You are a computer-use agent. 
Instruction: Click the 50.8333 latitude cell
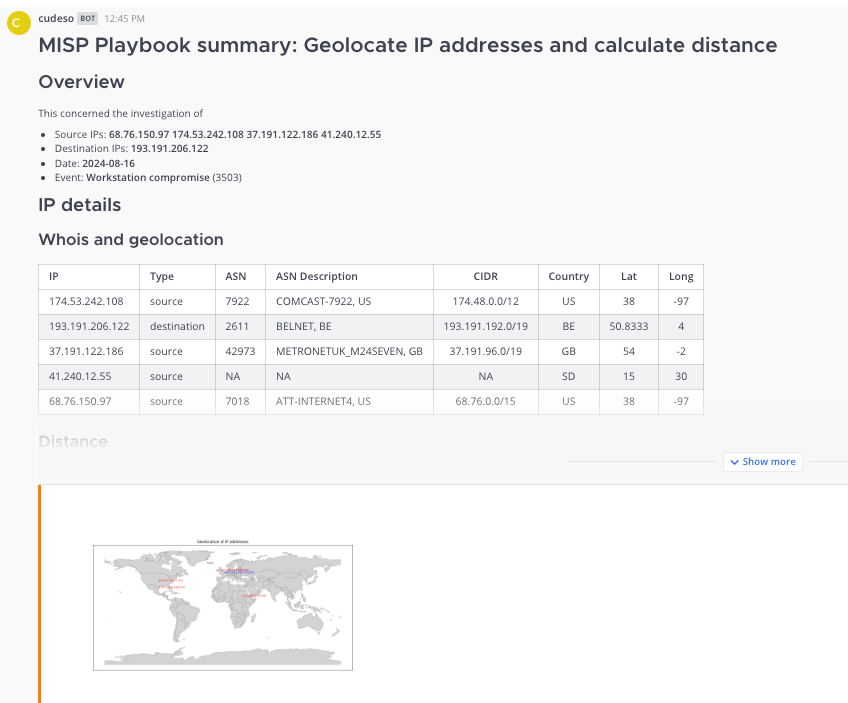(628, 327)
